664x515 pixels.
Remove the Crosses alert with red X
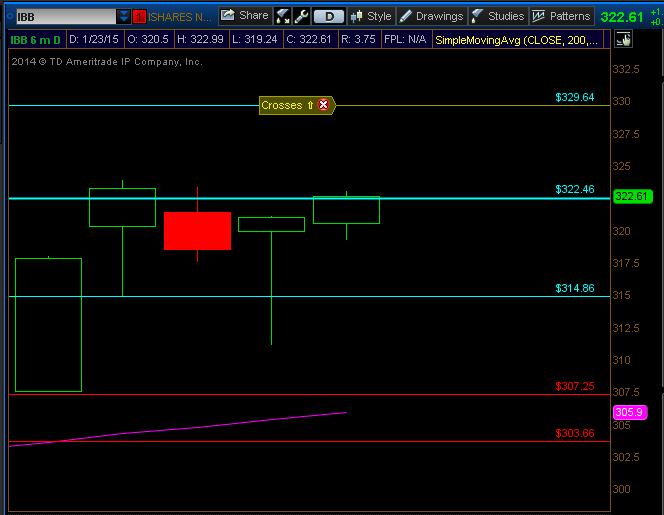324,105
